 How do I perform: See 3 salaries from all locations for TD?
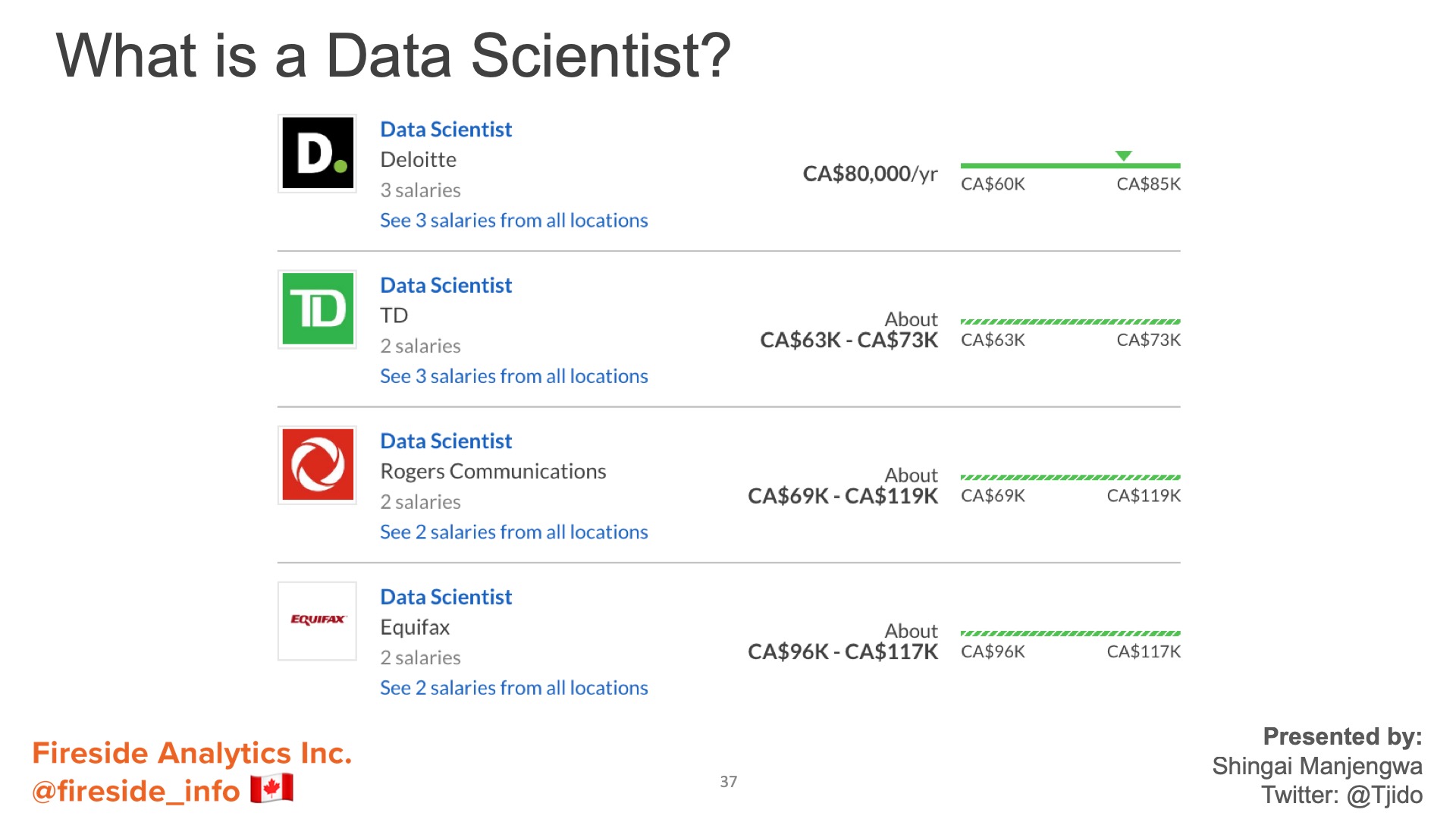[x=514, y=376]
